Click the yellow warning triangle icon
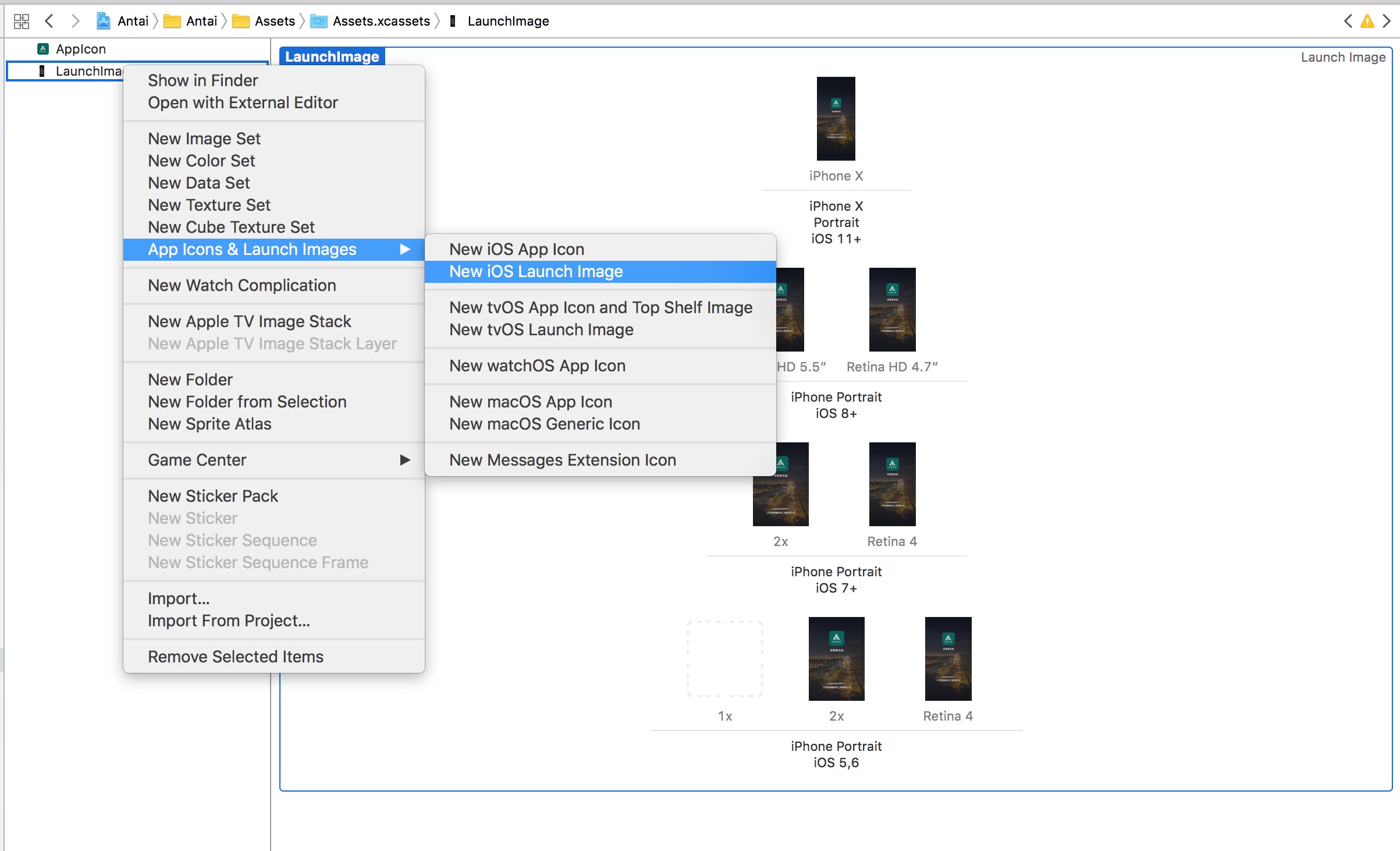Image resolution: width=1400 pixels, height=851 pixels. tap(1367, 22)
